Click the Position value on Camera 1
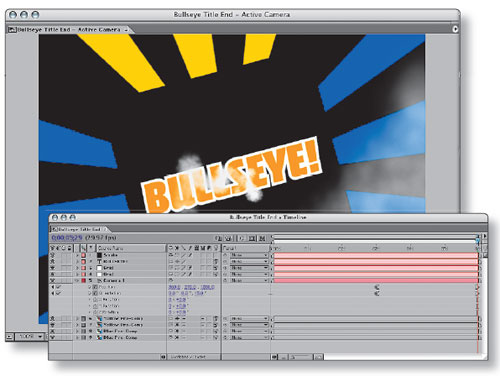500x376 pixels. coord(191,287)
